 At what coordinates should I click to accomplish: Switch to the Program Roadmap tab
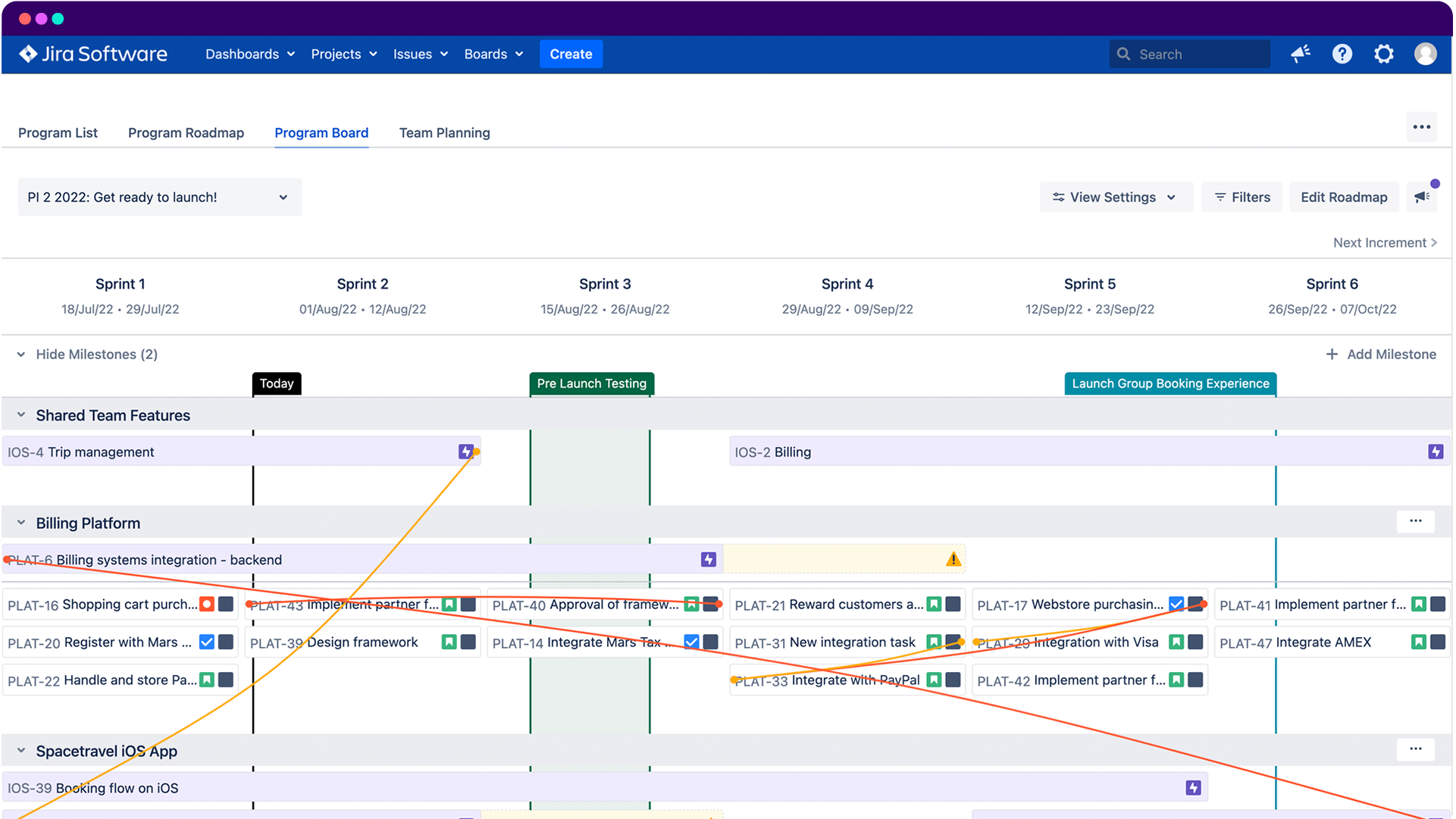186,133
